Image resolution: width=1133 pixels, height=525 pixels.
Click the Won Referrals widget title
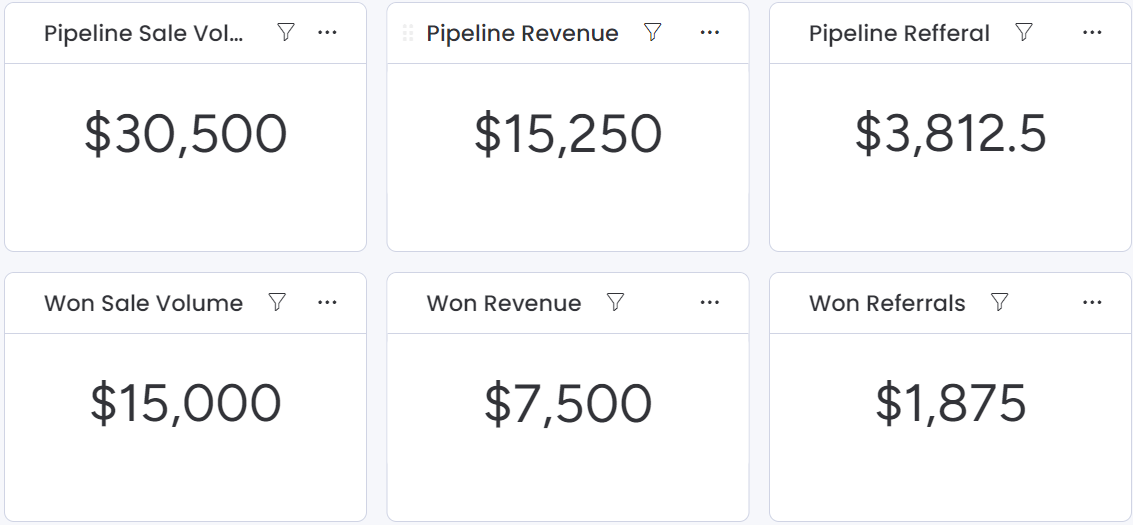coord(887,303)
